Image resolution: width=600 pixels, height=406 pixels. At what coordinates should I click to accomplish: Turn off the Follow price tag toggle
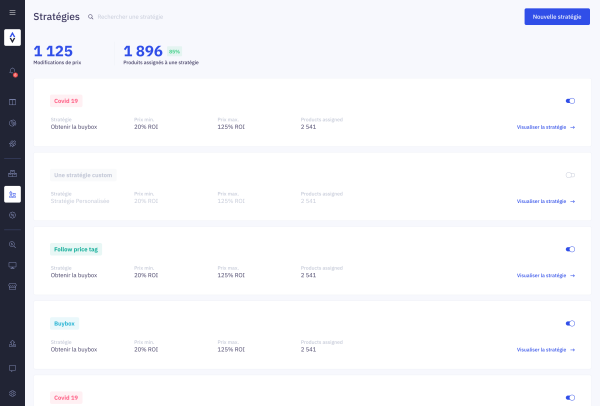point(570,249)
